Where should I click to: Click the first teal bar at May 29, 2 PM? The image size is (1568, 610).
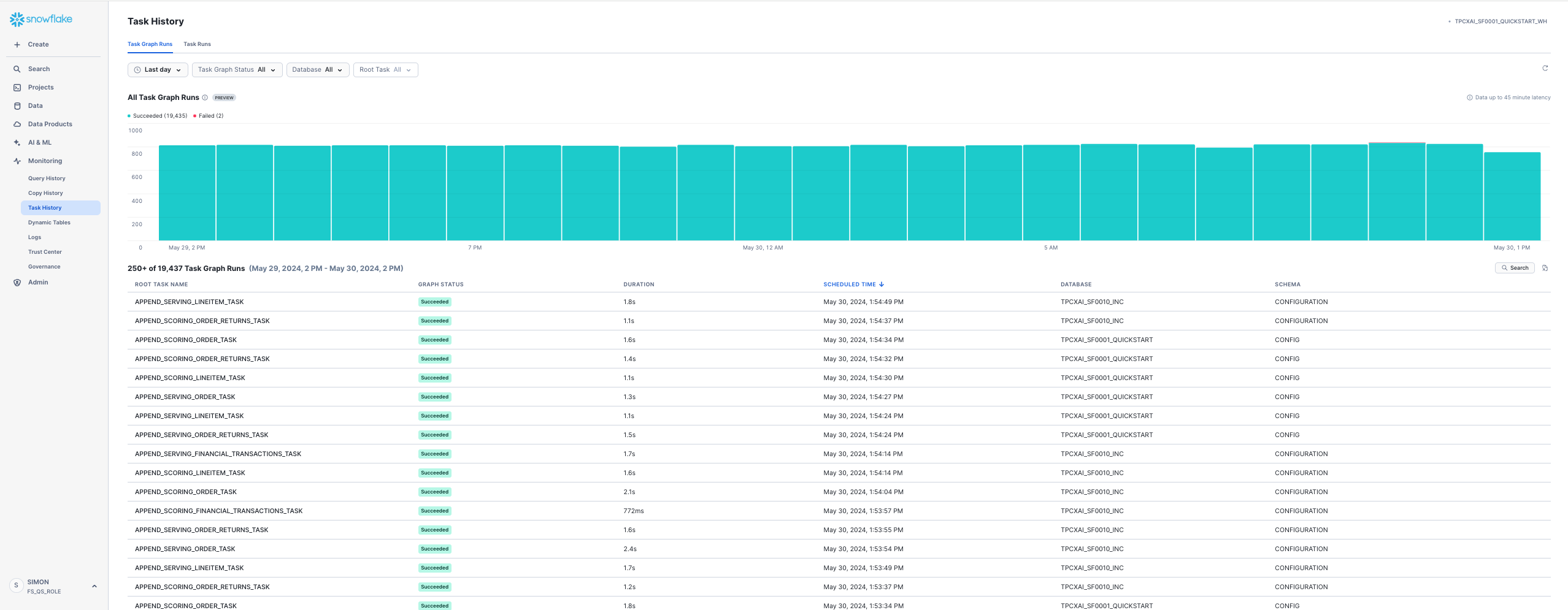pos(186,193)
